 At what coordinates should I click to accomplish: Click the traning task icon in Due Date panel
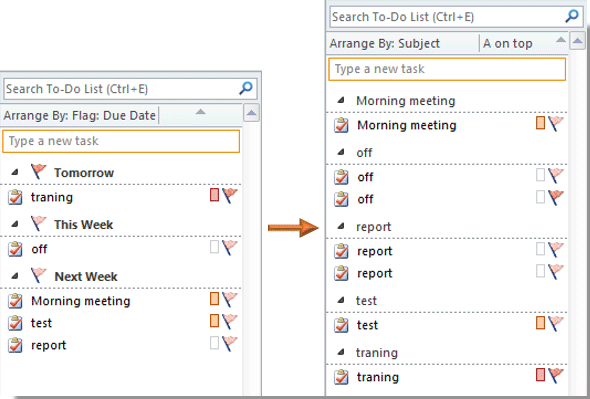pyautogui.click(x=15, y=197)
